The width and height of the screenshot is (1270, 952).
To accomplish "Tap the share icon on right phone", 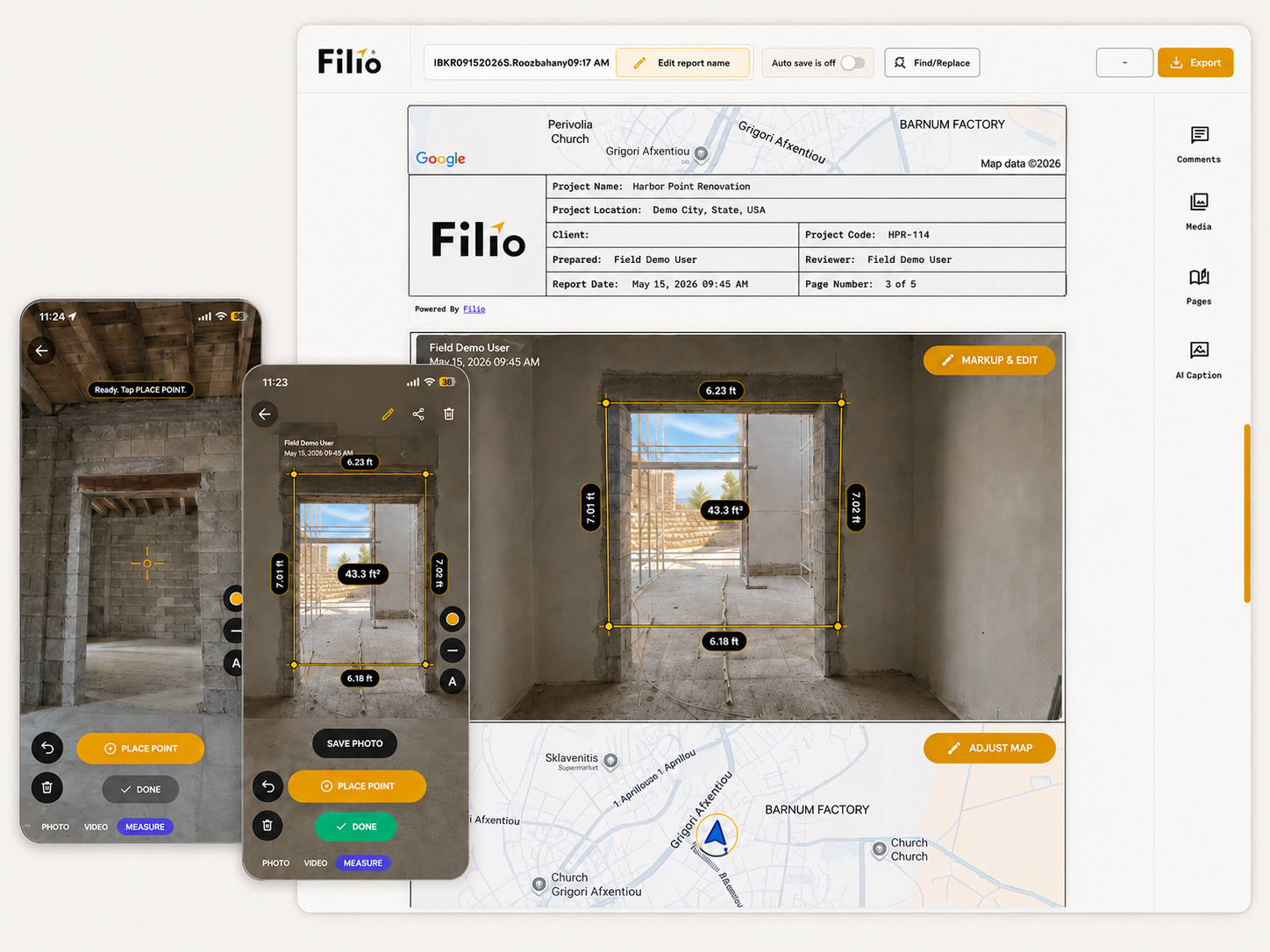I will pos(418,414).
